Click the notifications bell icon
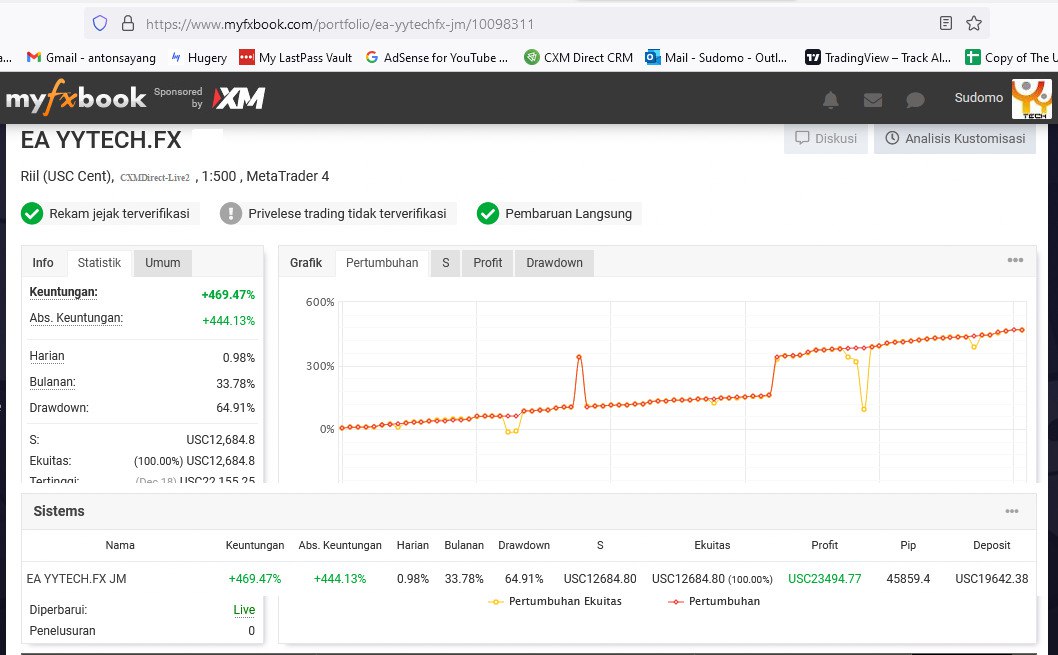Screen dimensions: 1058x655 [830, 99]
